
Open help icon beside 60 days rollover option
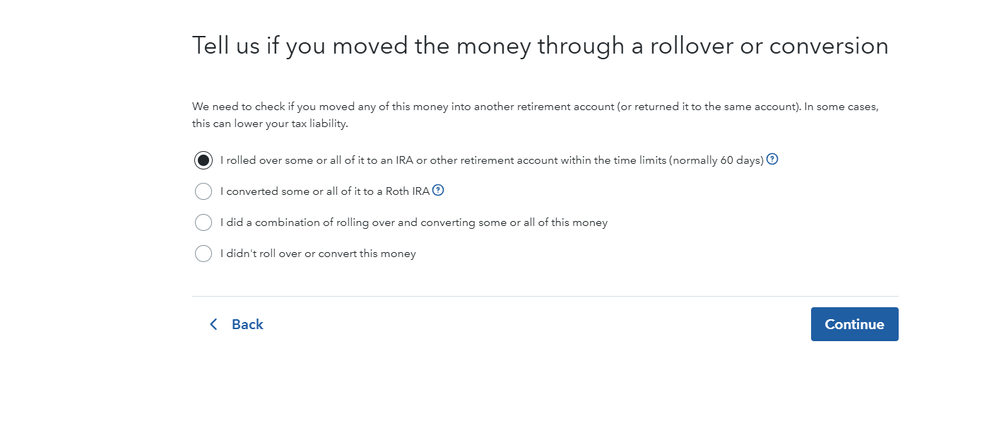[772, 159]
